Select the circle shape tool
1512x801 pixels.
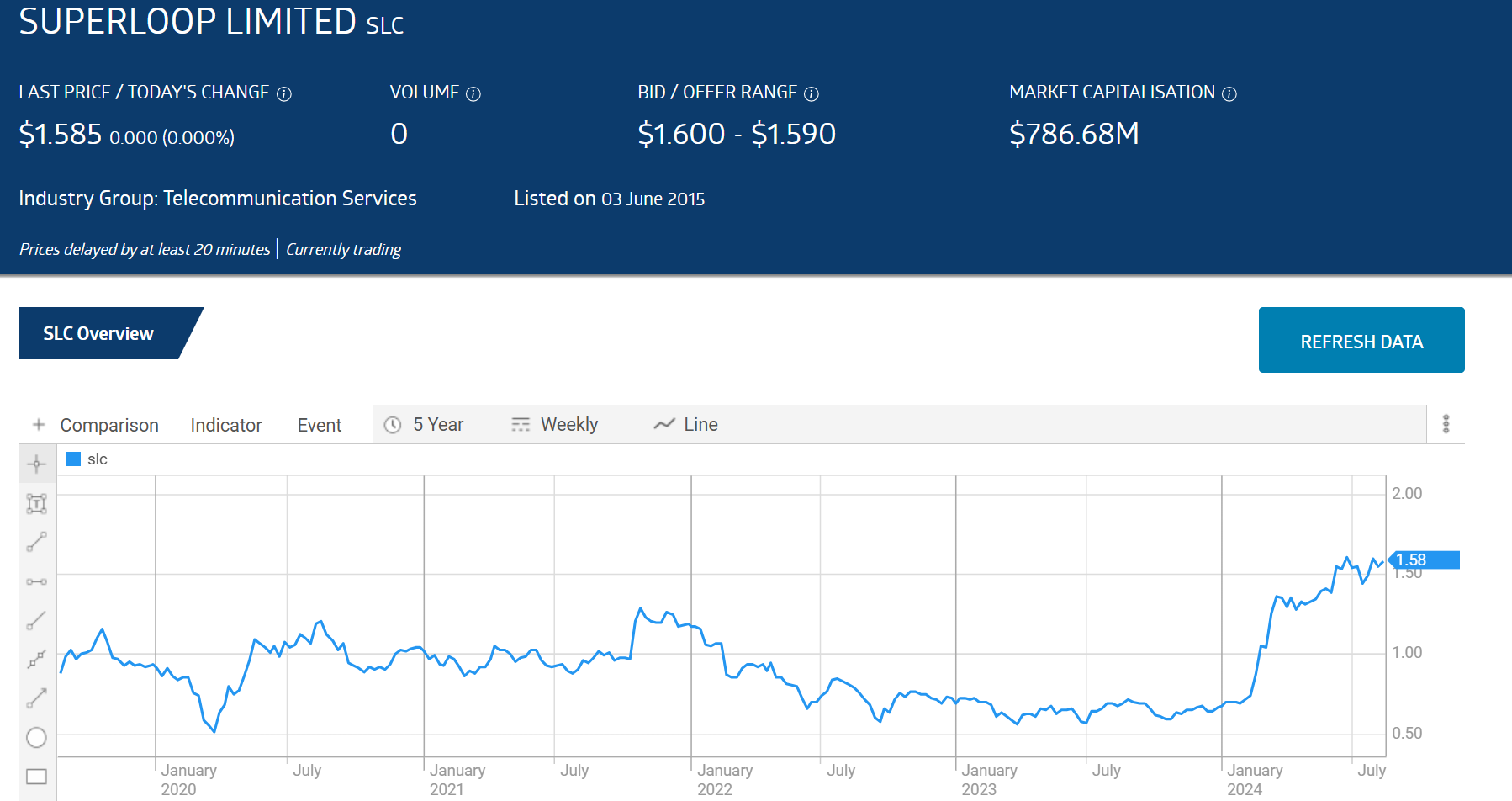36,738
